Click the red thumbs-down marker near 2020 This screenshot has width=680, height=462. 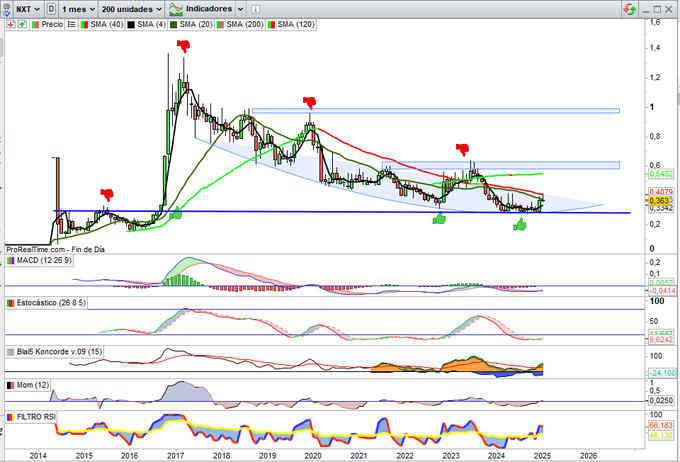pos(310,102)
